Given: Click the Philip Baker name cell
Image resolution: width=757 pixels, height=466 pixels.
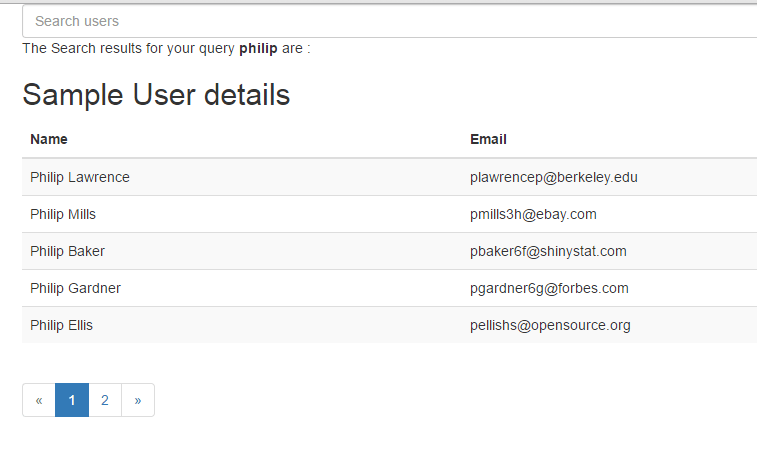Looking at the screenshot, I should click(67, 251).
